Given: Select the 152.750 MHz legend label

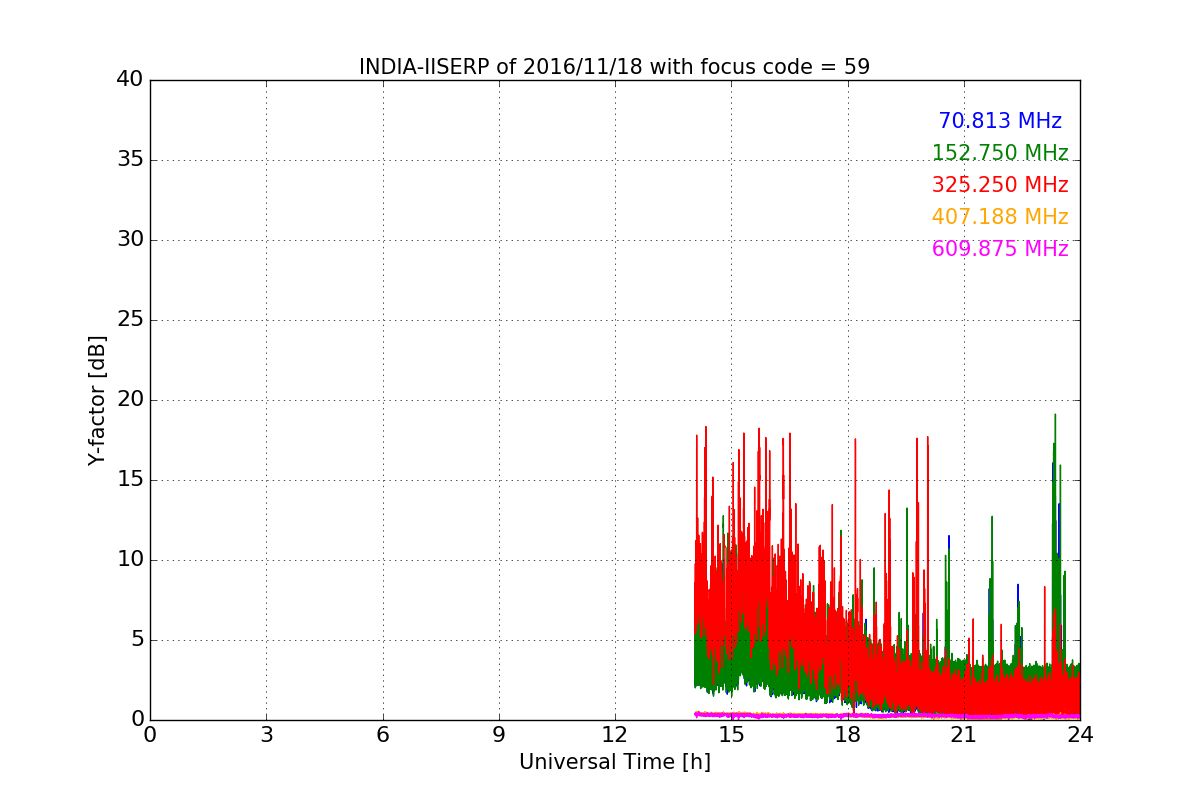Looking at the screenshot, I should [1000, 153].
